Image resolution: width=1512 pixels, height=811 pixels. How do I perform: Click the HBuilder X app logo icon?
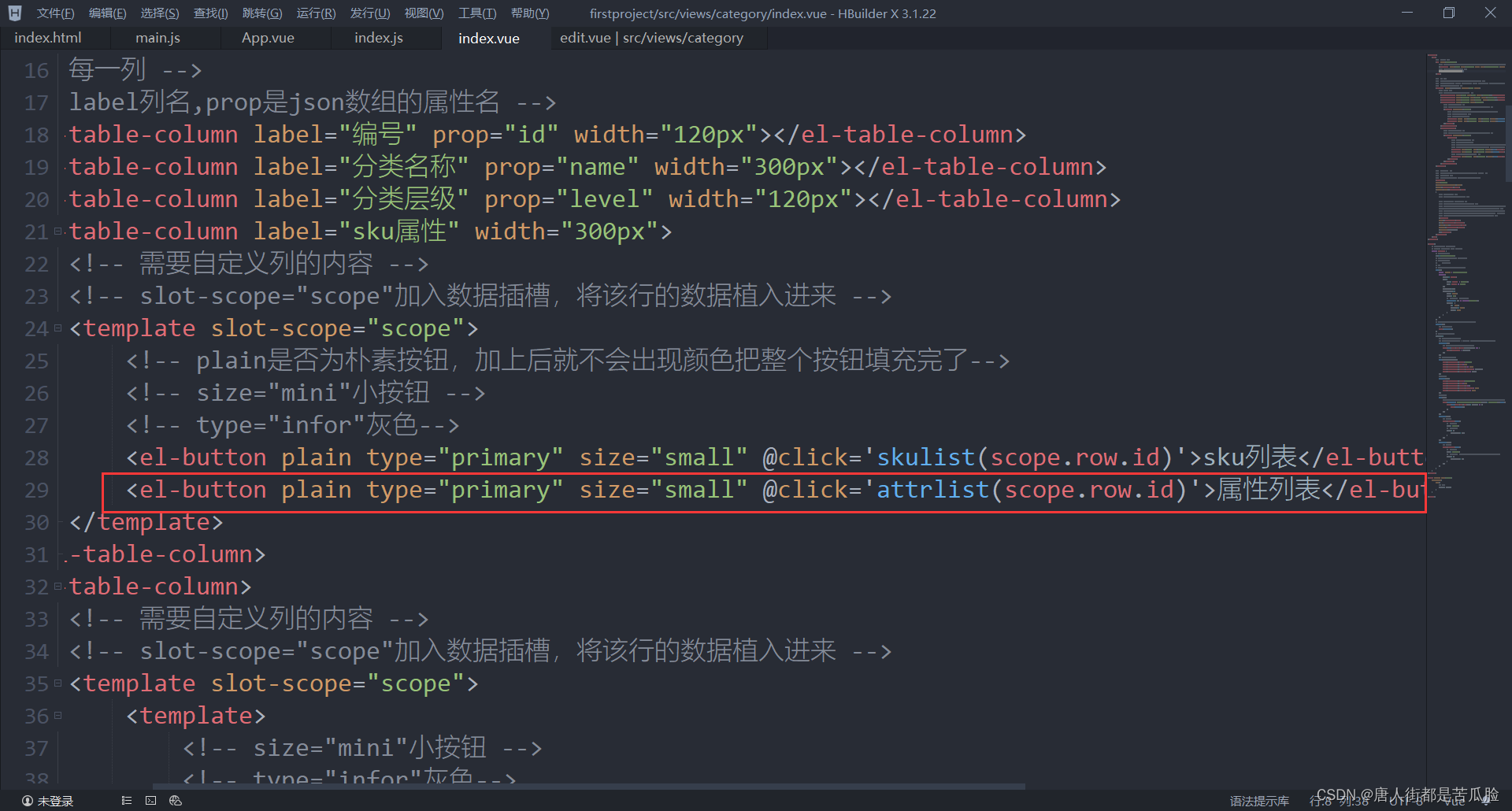pos(15,13)
